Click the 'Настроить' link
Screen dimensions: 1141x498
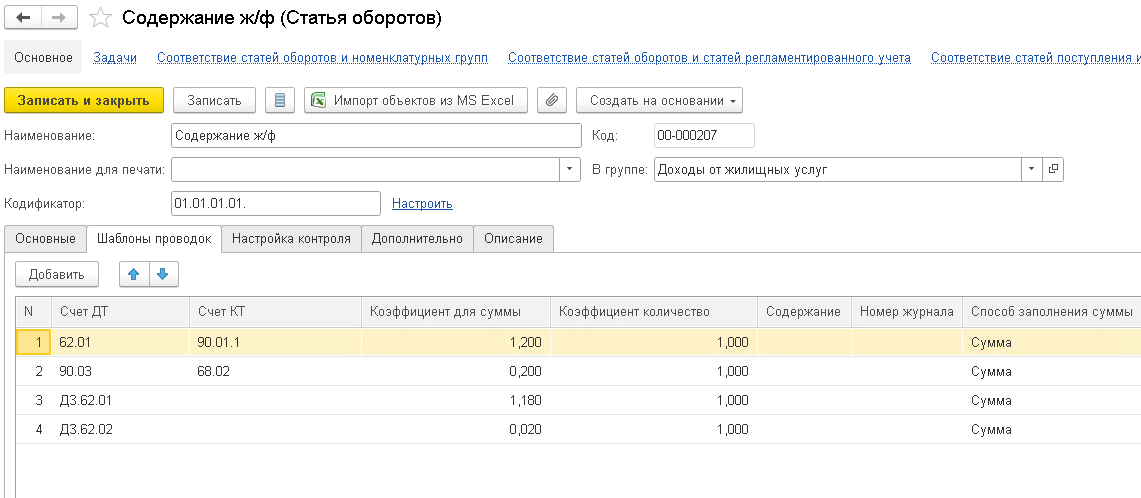(x=422, y=204)
